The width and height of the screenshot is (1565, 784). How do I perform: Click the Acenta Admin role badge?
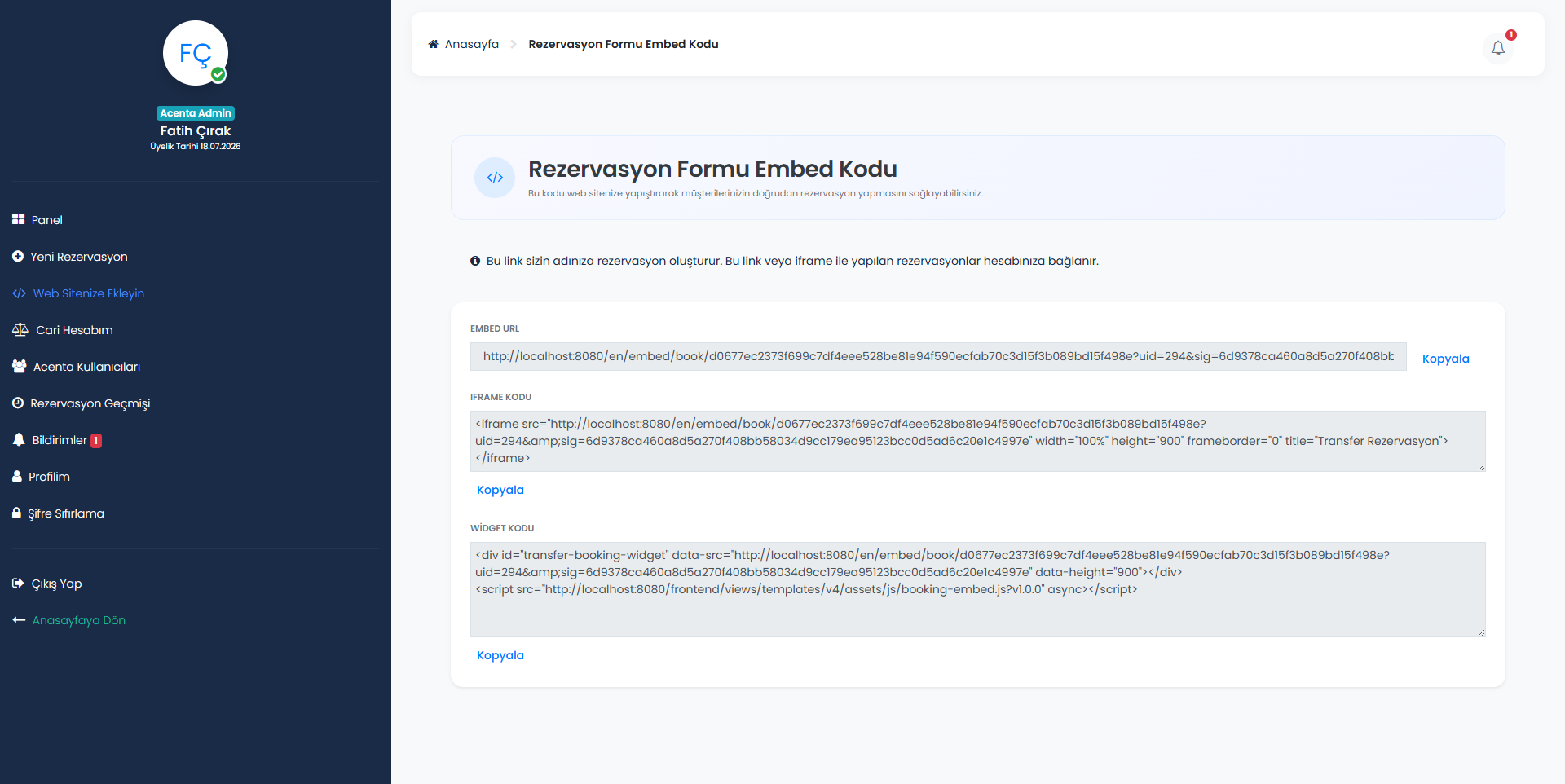[x=196, y=113]
